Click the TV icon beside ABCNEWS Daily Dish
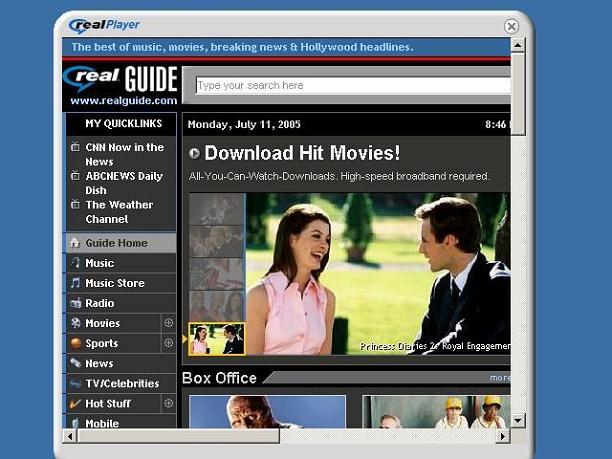This screenshot has height=459, width=612. [x=75, y=176]
